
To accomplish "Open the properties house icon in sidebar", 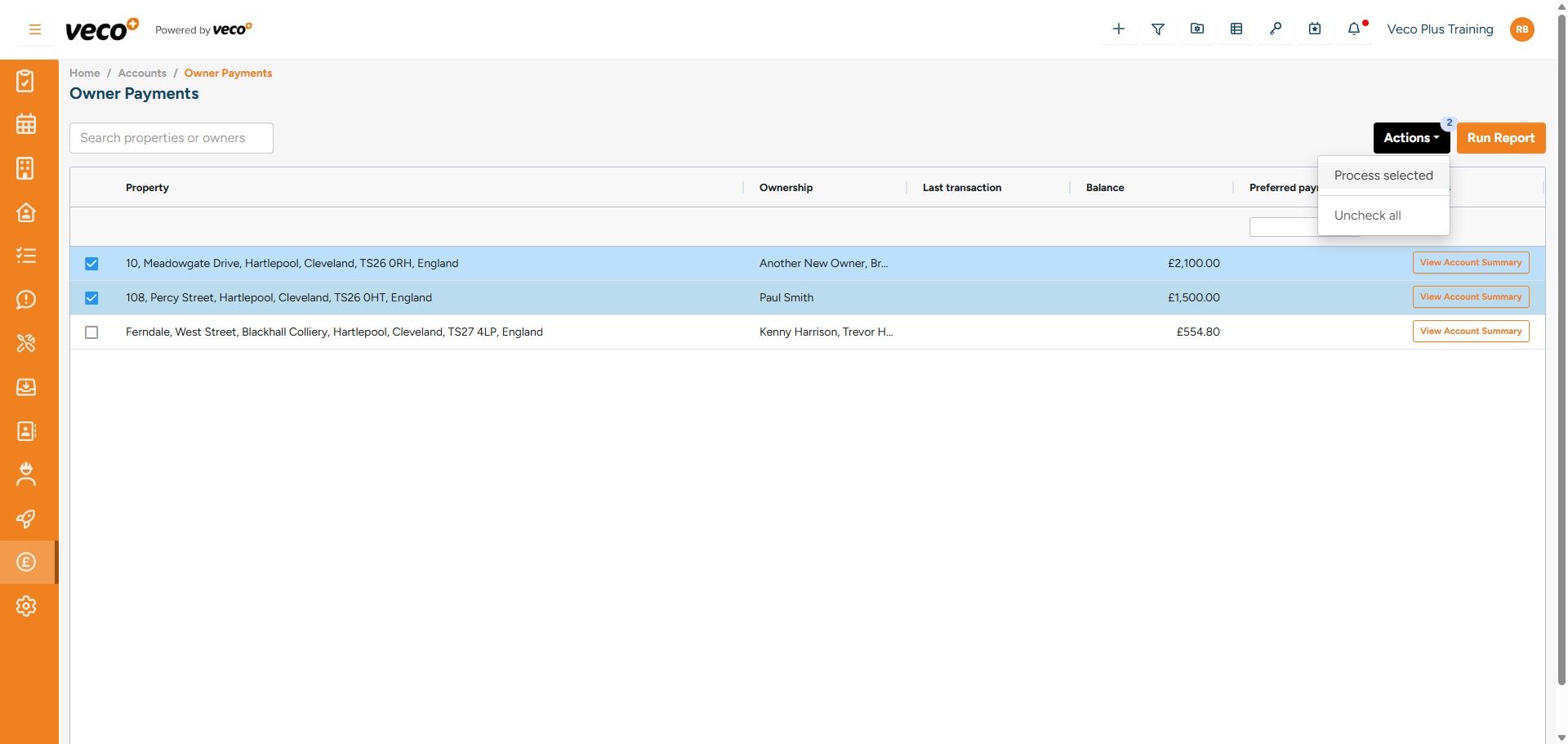I will (26, 212).
